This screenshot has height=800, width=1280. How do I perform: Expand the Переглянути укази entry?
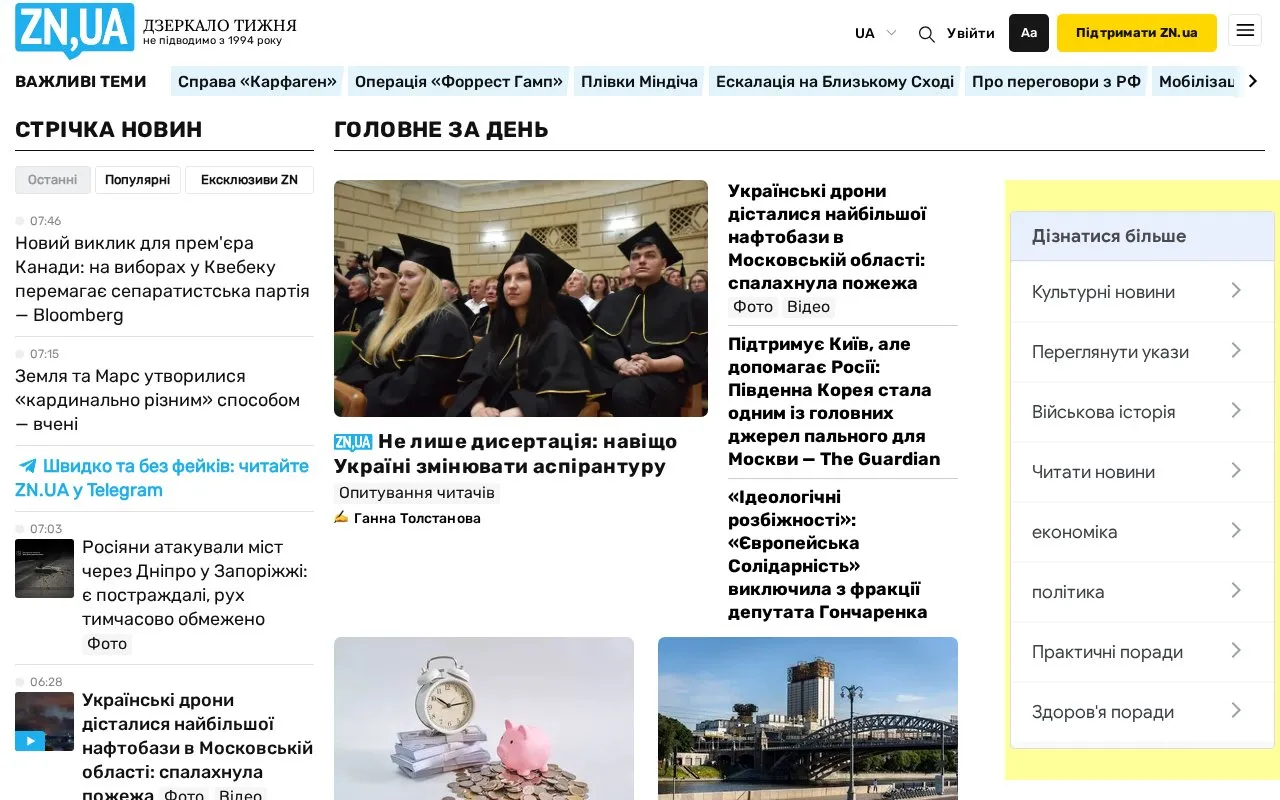pyautogui.click(x=1142, y=352)
